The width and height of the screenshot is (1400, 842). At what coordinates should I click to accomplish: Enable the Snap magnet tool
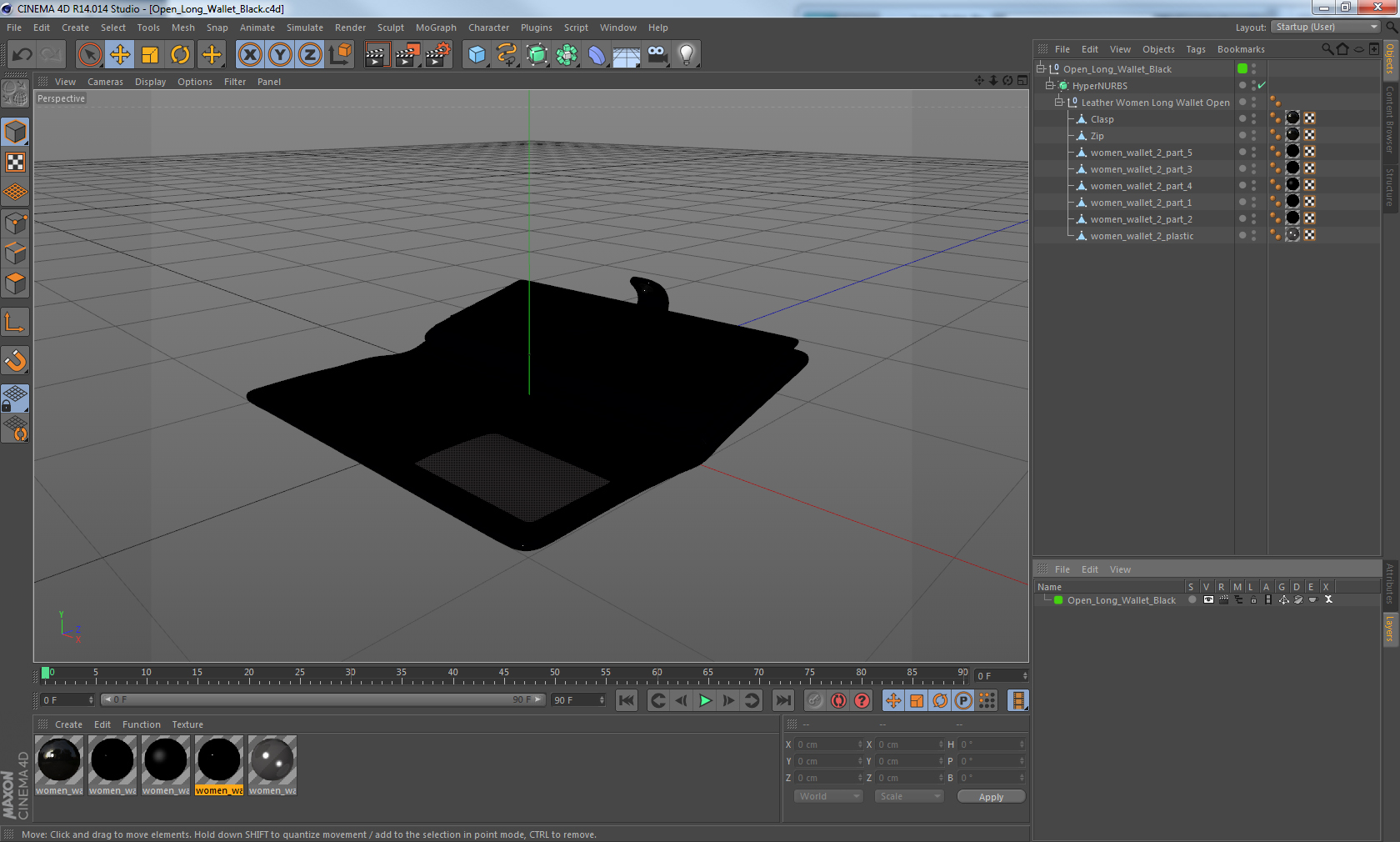pyautogui.click(x=15, y=360)
